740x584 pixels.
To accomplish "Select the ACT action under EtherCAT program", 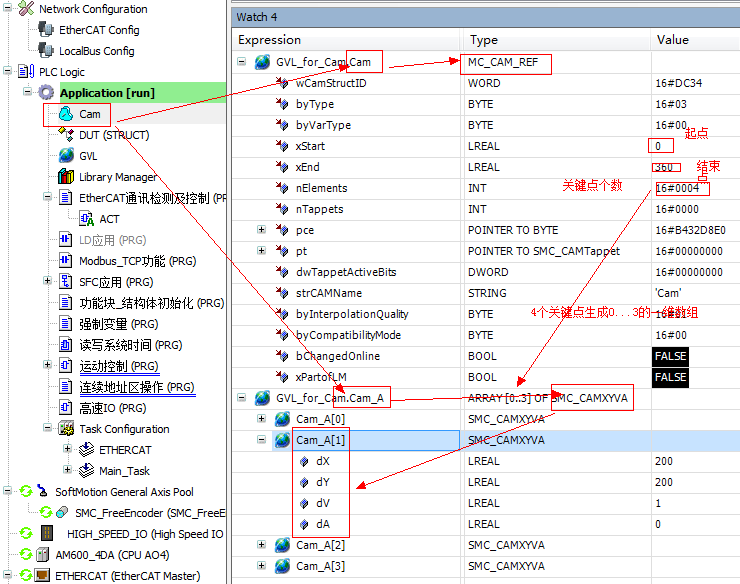I will [109, 219].
